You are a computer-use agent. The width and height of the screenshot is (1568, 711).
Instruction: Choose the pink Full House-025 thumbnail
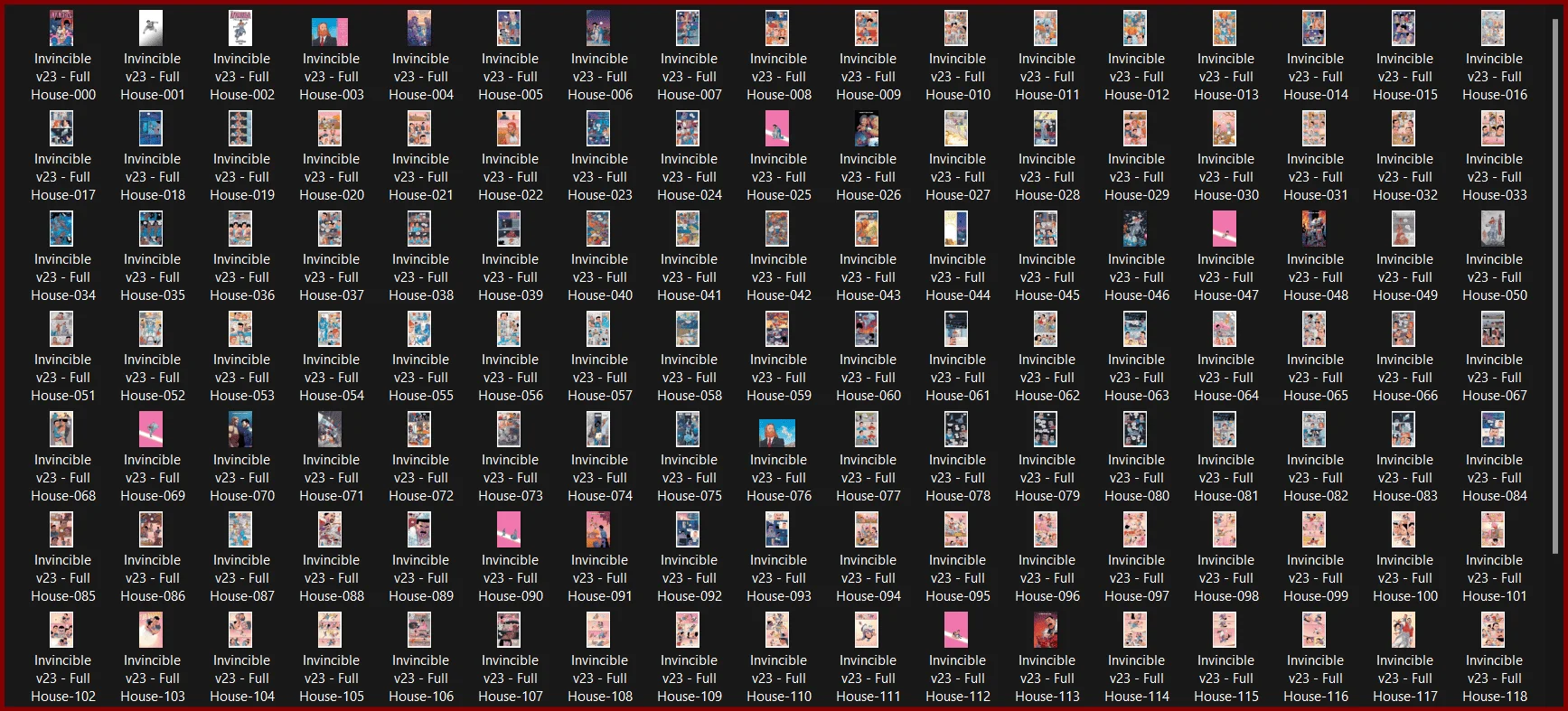pyautogui.click(x=777, y=129)
